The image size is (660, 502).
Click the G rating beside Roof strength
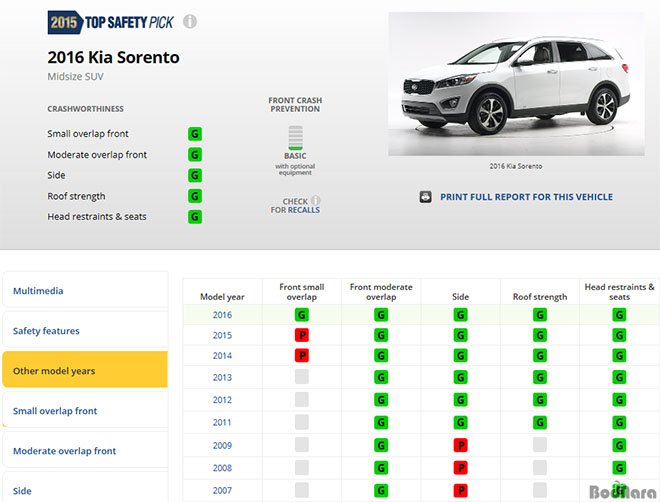coord(195,196)
